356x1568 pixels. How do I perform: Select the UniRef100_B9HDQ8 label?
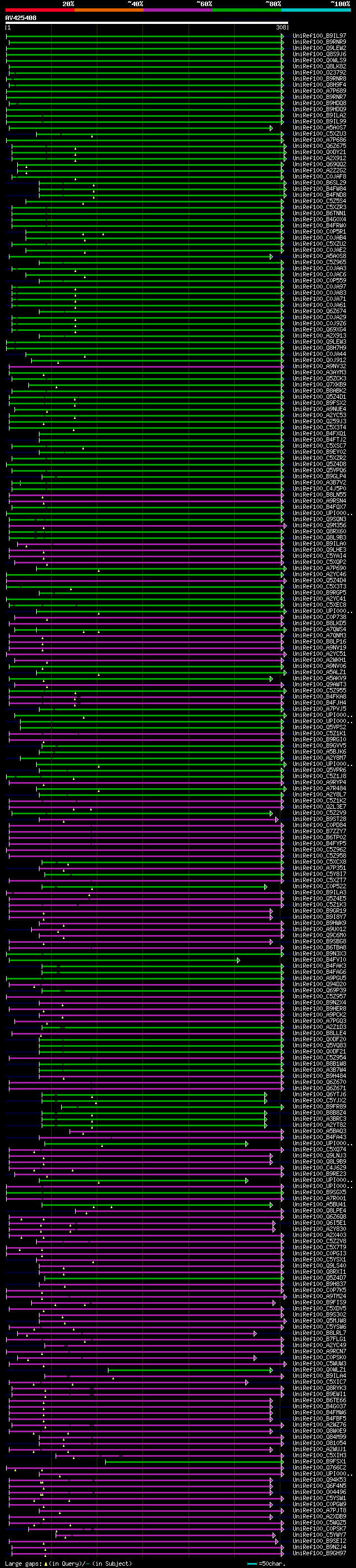click(x=319, y=103)
